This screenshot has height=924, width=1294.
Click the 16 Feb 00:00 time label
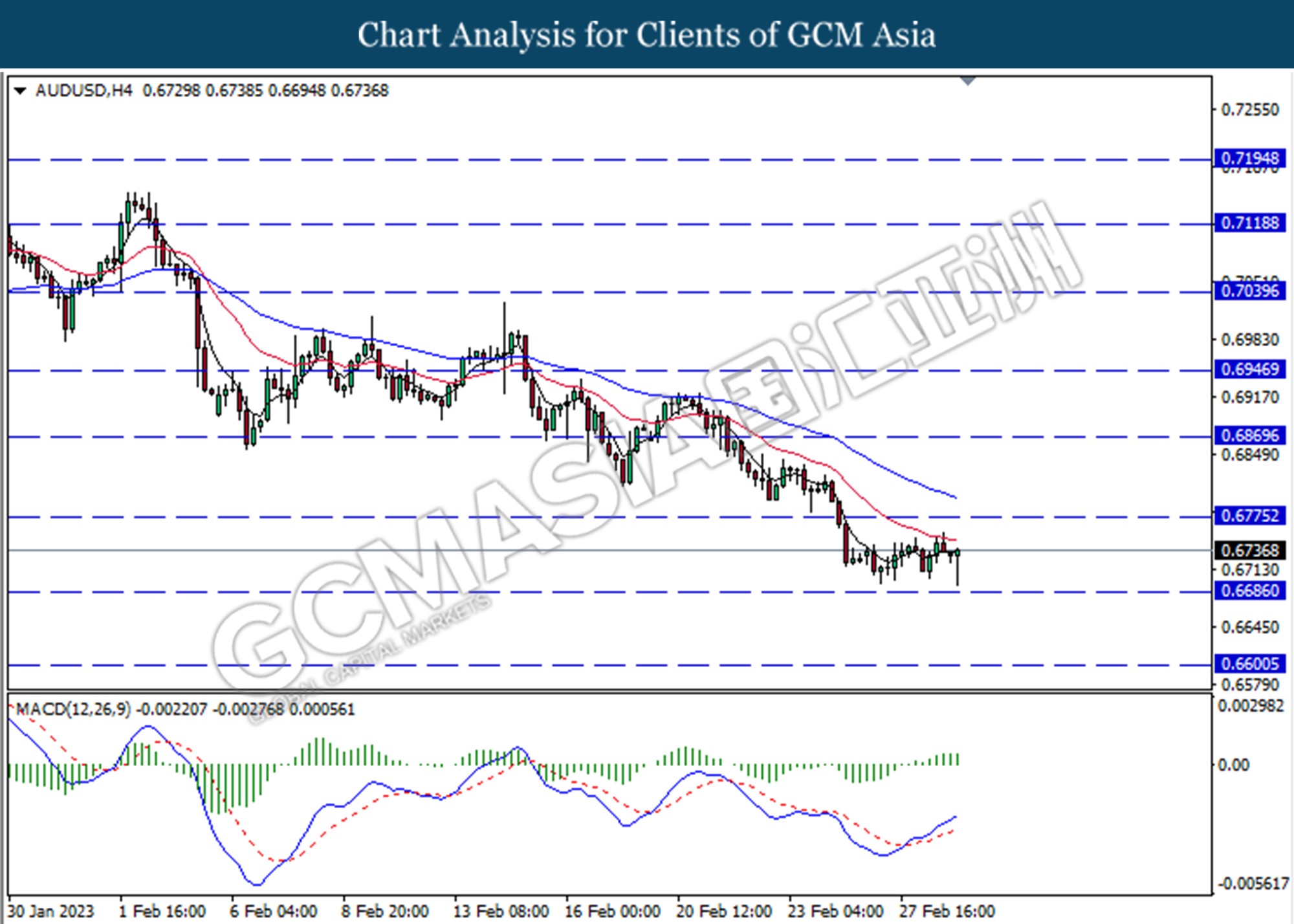[613, 912]
